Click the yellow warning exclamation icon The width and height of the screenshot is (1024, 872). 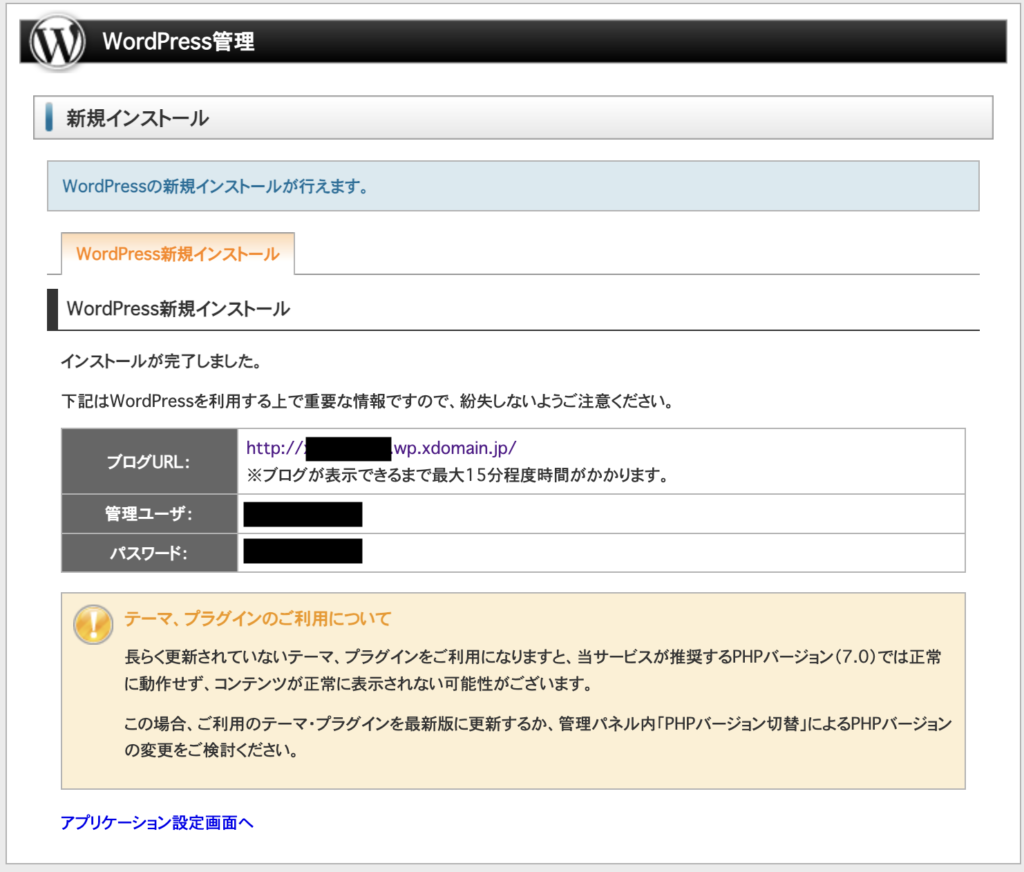click(93, 625)
